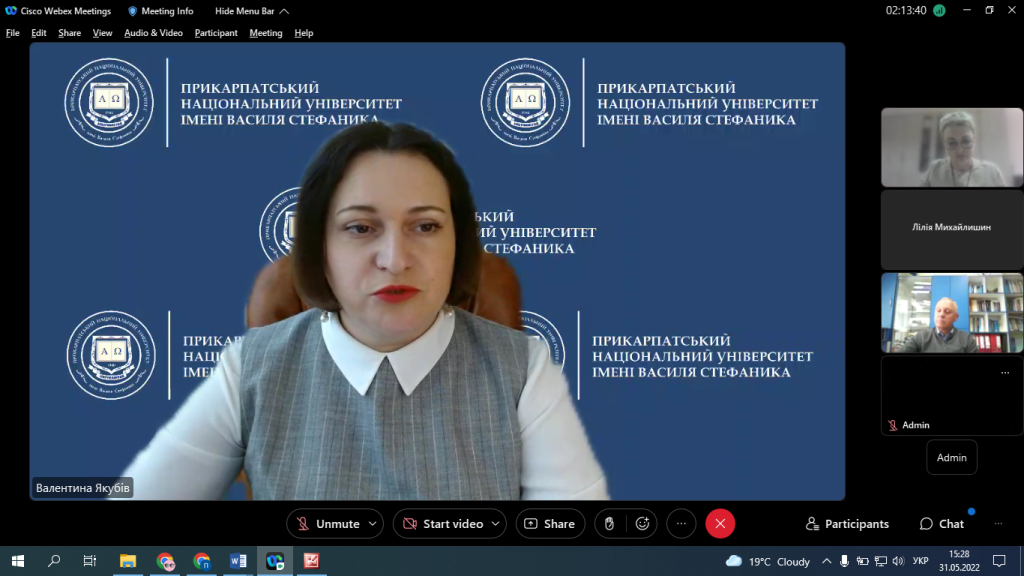Click the Admin name label button
Screen dimensions: 1024x576
click(951, 457)
